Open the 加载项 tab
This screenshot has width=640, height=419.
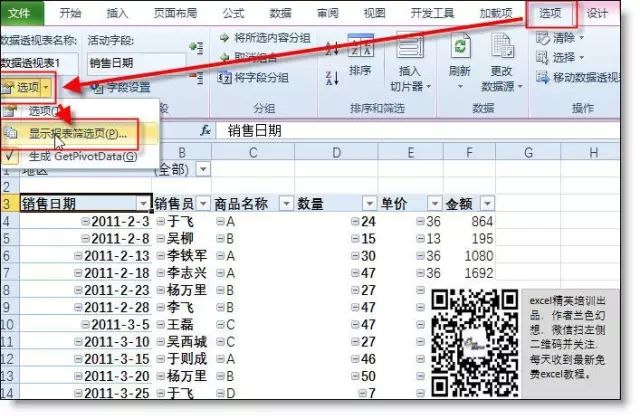496,13
